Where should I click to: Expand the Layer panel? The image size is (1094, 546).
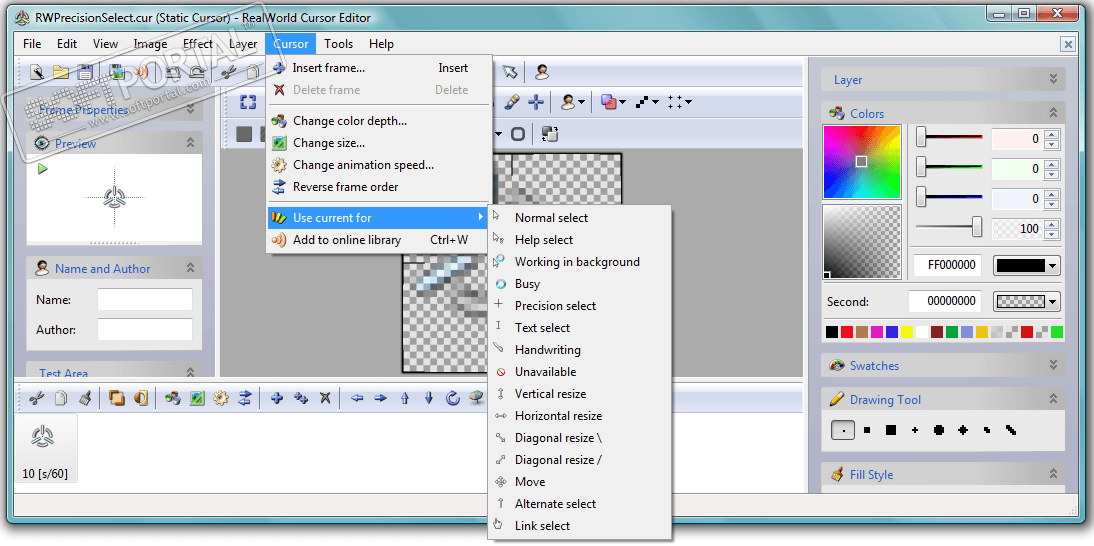[x=1054, y=79]
